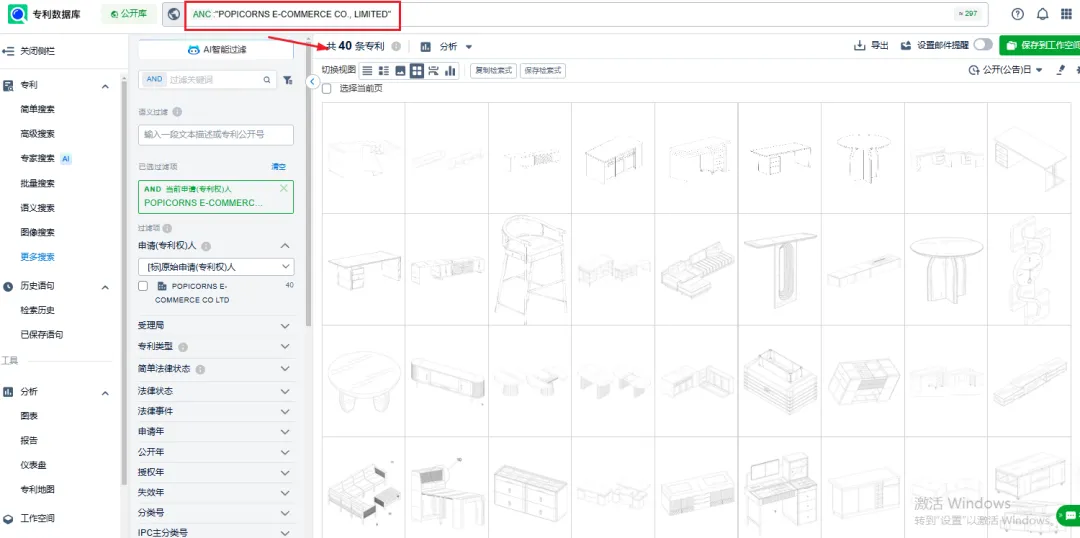Open 批量搜索 in the sidebar
This screenshot has height=538, width=1080.
[37, 183]
